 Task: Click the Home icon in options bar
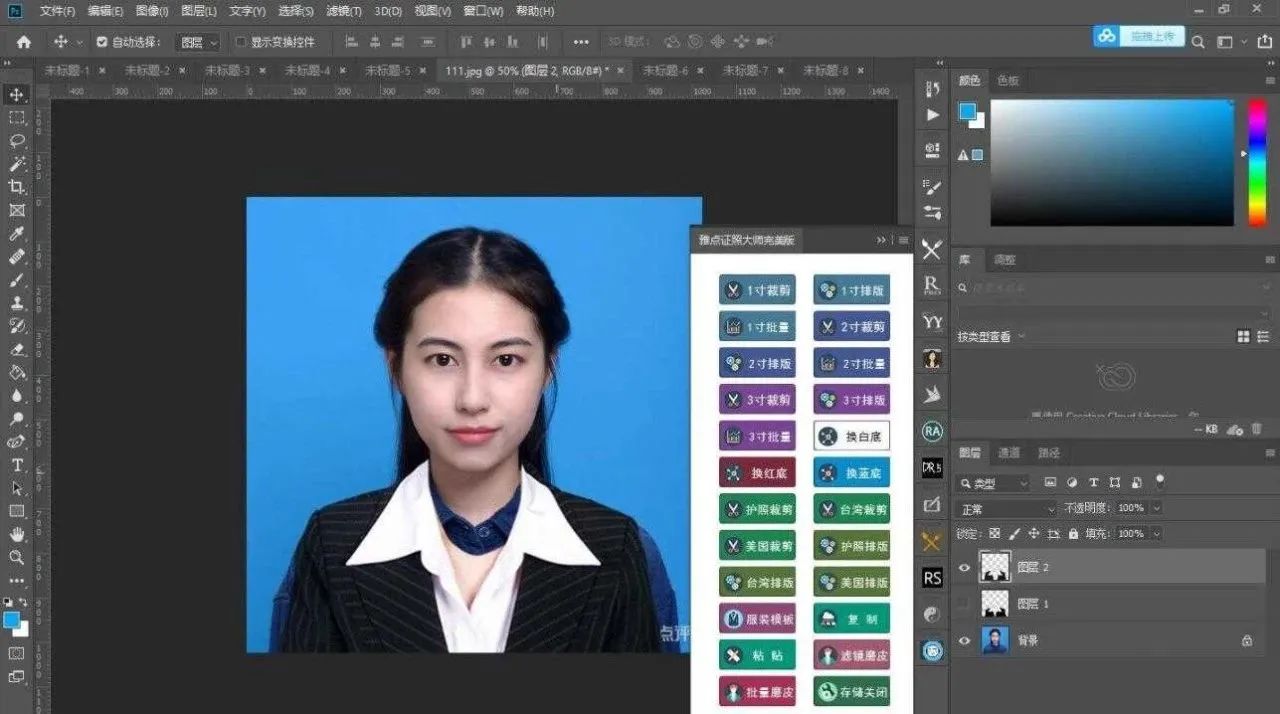click(24, 42)
